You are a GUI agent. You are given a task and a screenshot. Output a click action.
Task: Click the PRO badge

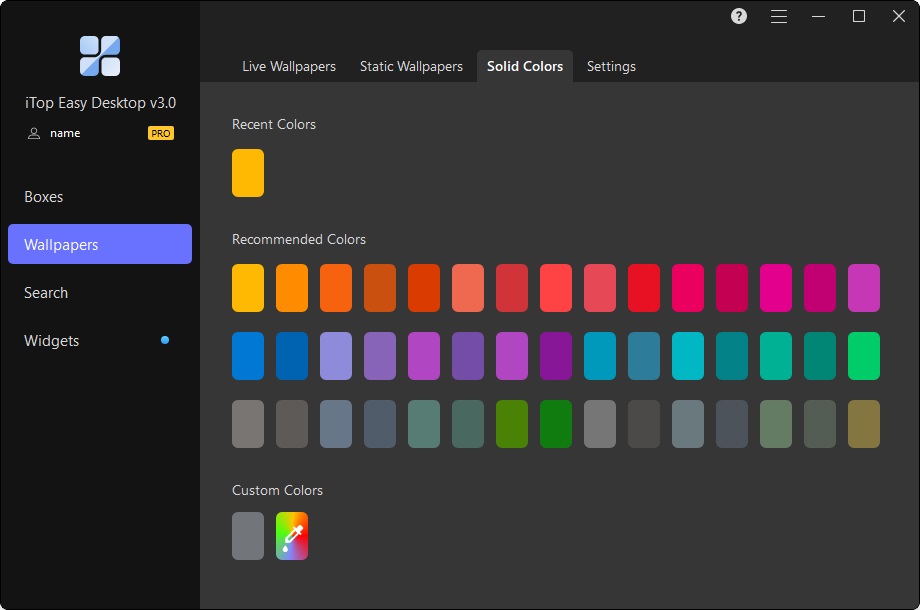tap(160, 133)
